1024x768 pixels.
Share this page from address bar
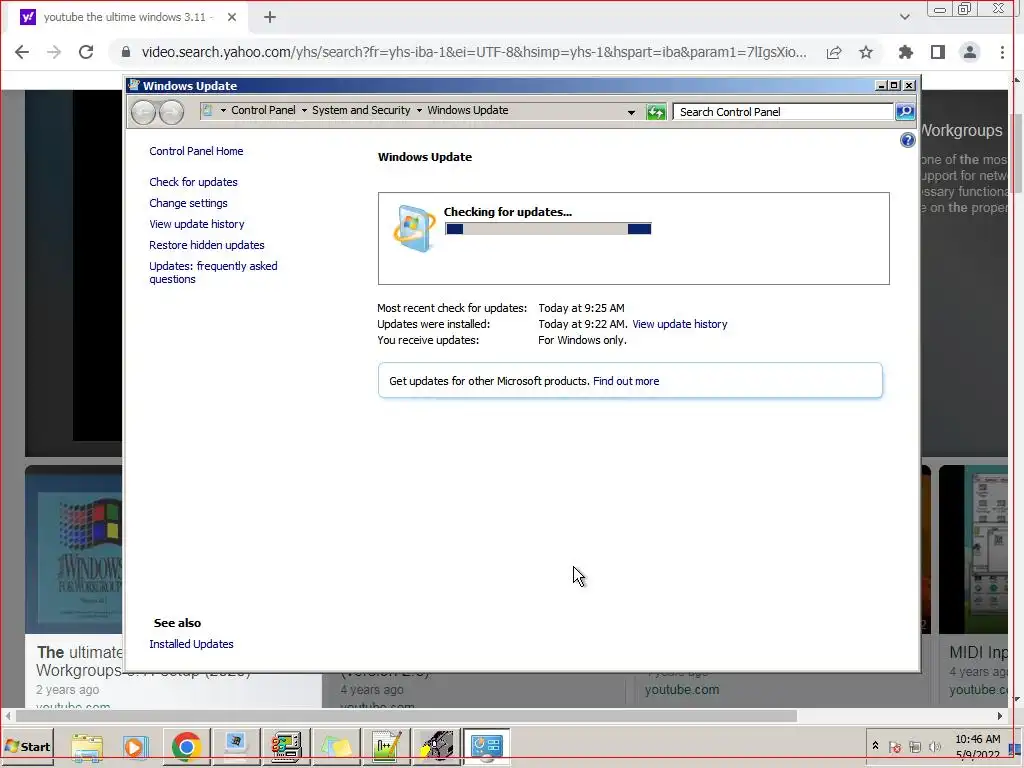(x=834, y=52)
